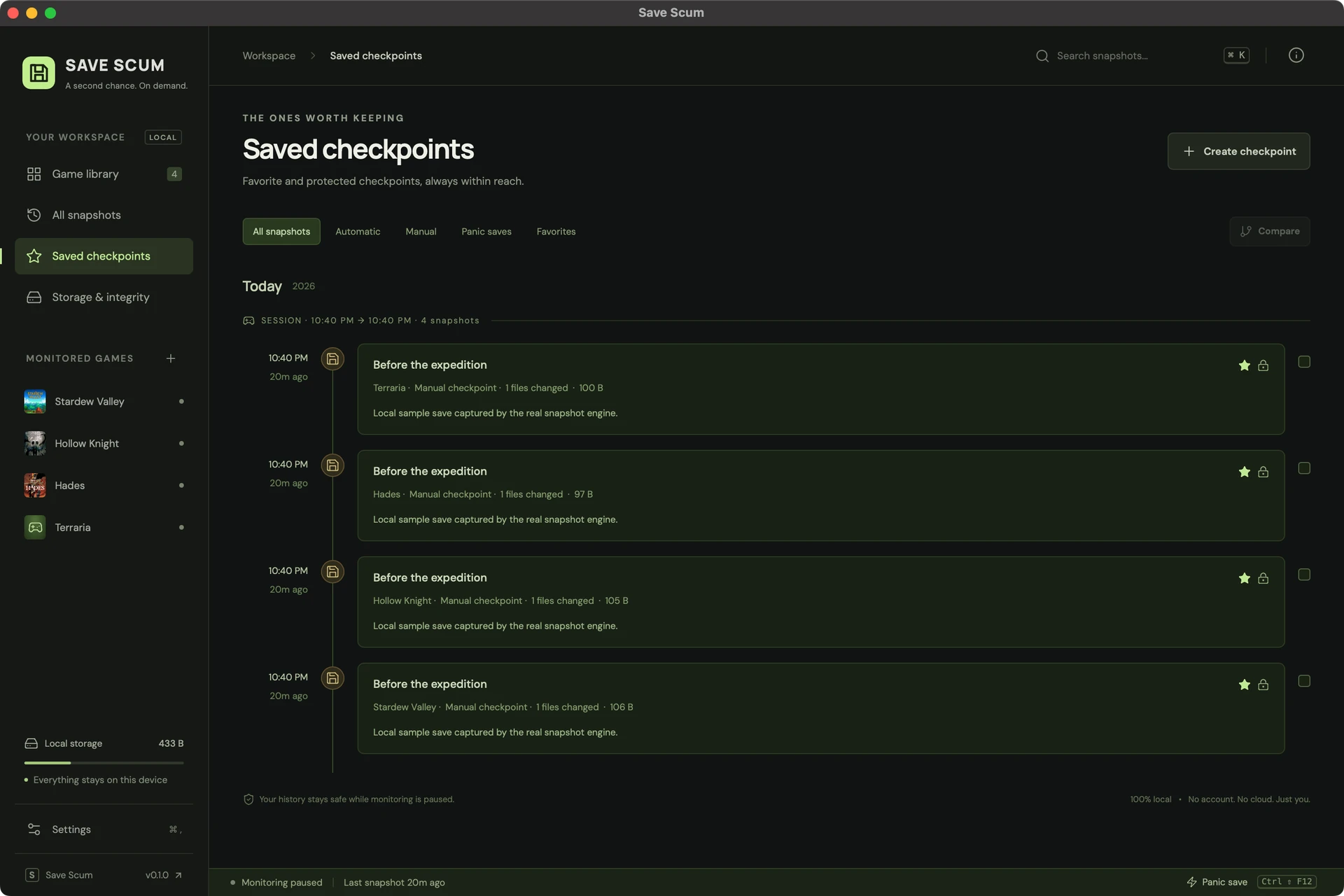Add a monitored game with plus icon
Viewport: 1344px width, 896px height.
click(x=171, y=358)
